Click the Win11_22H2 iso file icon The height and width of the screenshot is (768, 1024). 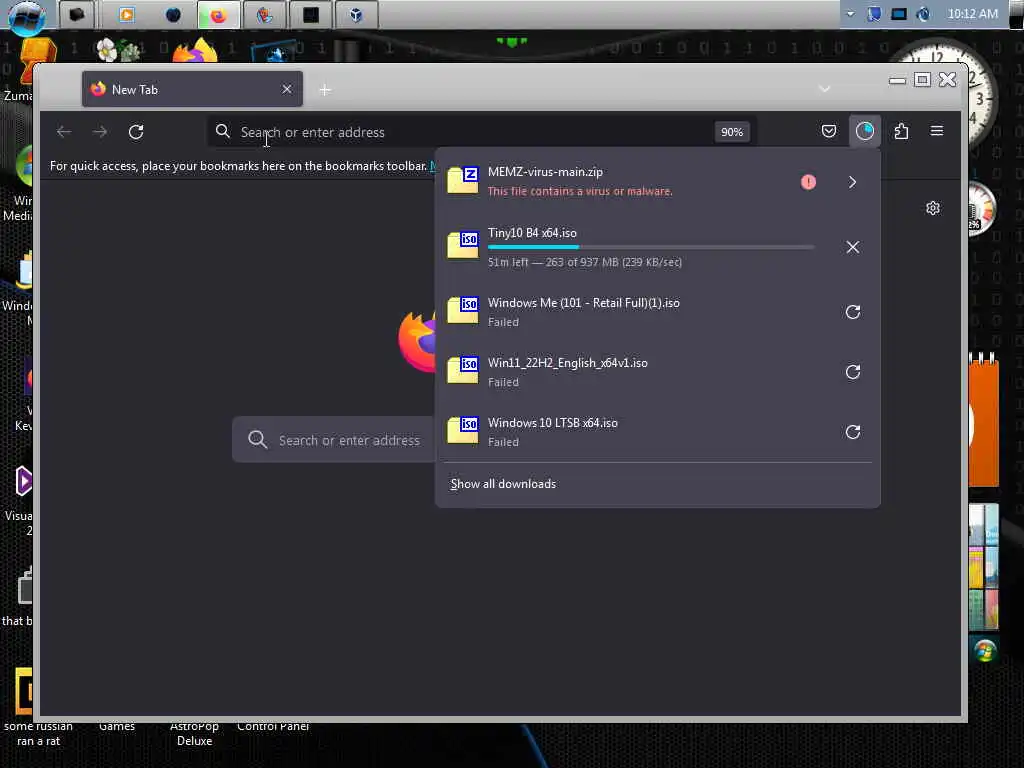tap(463, 370)
